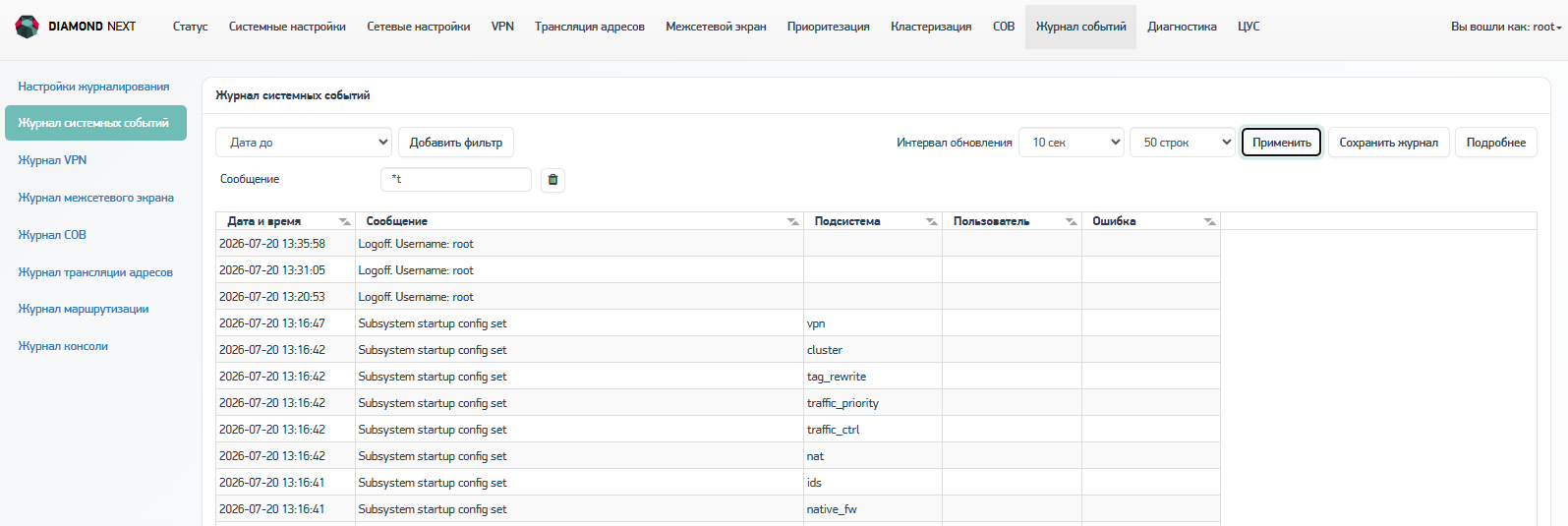Screen dimensions: 1568x526
Task: Expand the Вы вошли как: root menu
Action: click(1506, 27)
